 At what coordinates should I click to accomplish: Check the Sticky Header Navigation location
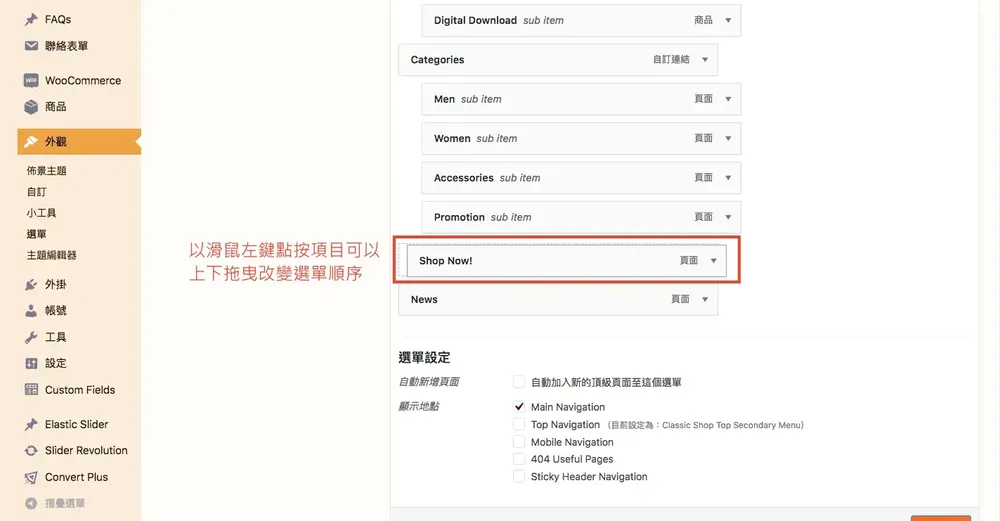click(519, 476)
